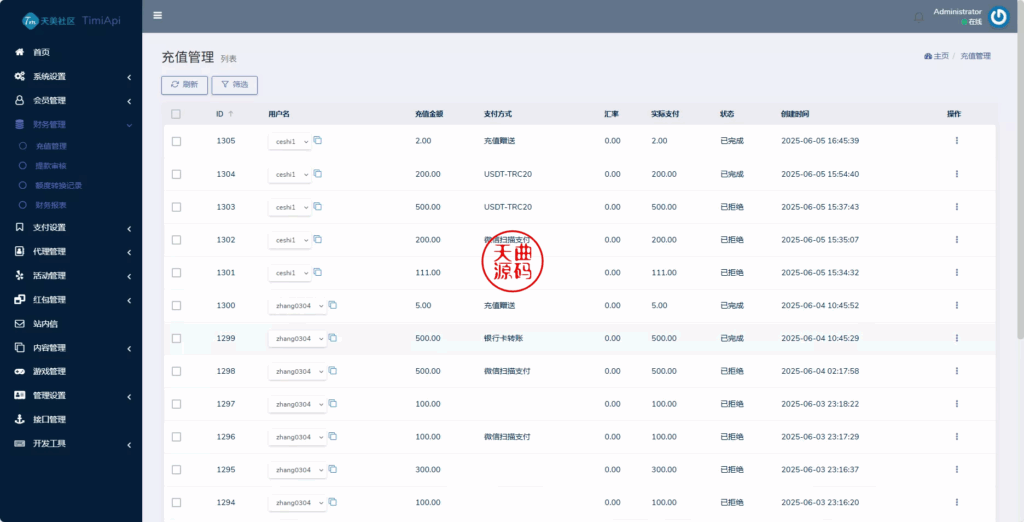Copy username icon in row 1298
The height and width of the screenshot is (522, 1024).
coord(332,370)
